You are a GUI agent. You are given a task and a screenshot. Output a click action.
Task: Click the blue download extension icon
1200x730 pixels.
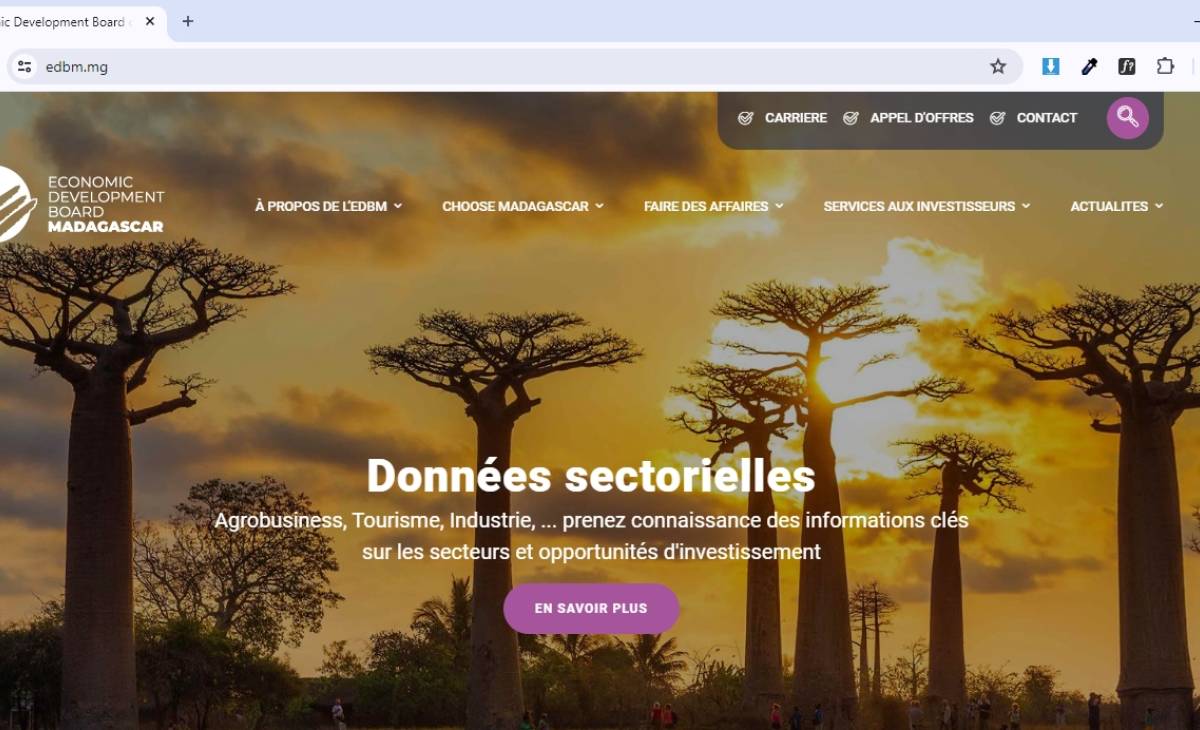click(1050, 67)
